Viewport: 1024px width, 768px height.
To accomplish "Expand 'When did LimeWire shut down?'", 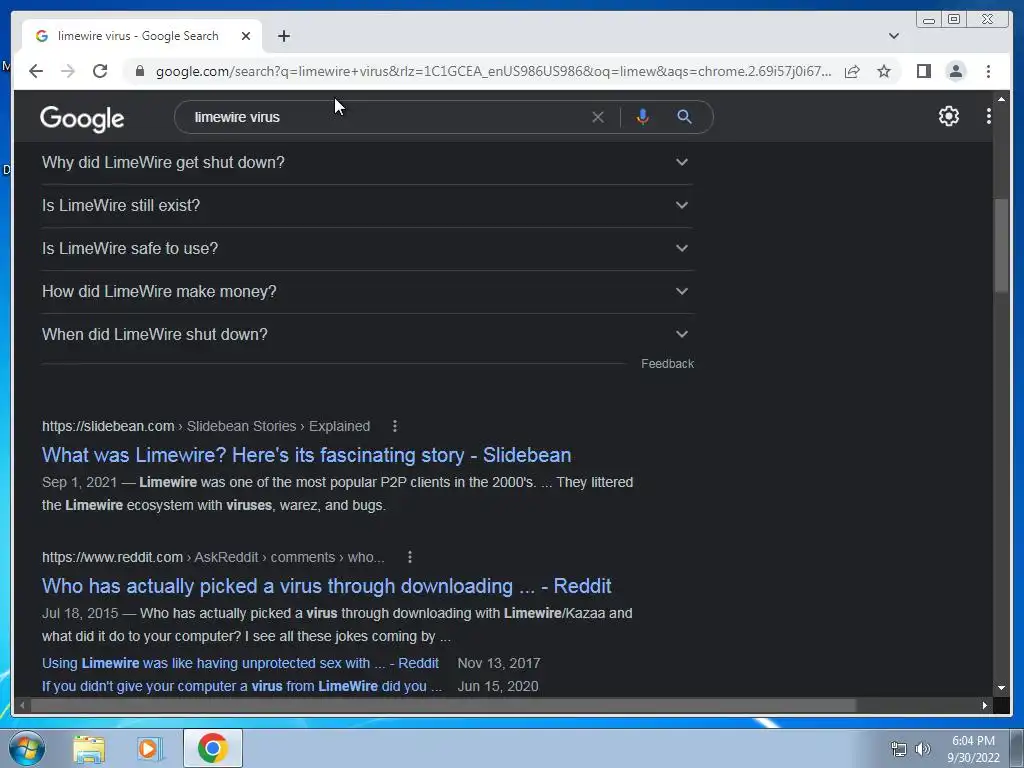I will click(x=367, y=335).
